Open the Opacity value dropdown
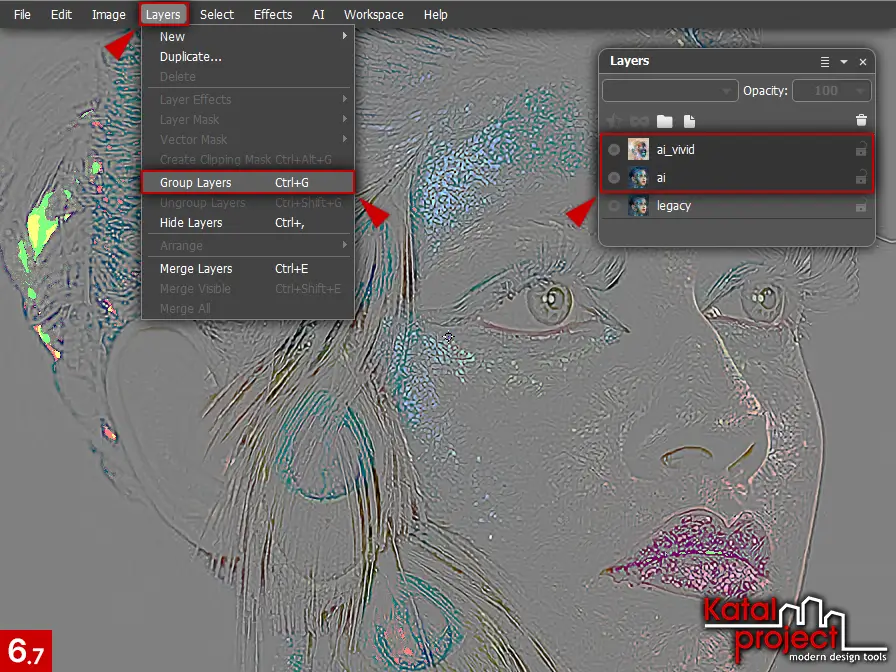 832,91
